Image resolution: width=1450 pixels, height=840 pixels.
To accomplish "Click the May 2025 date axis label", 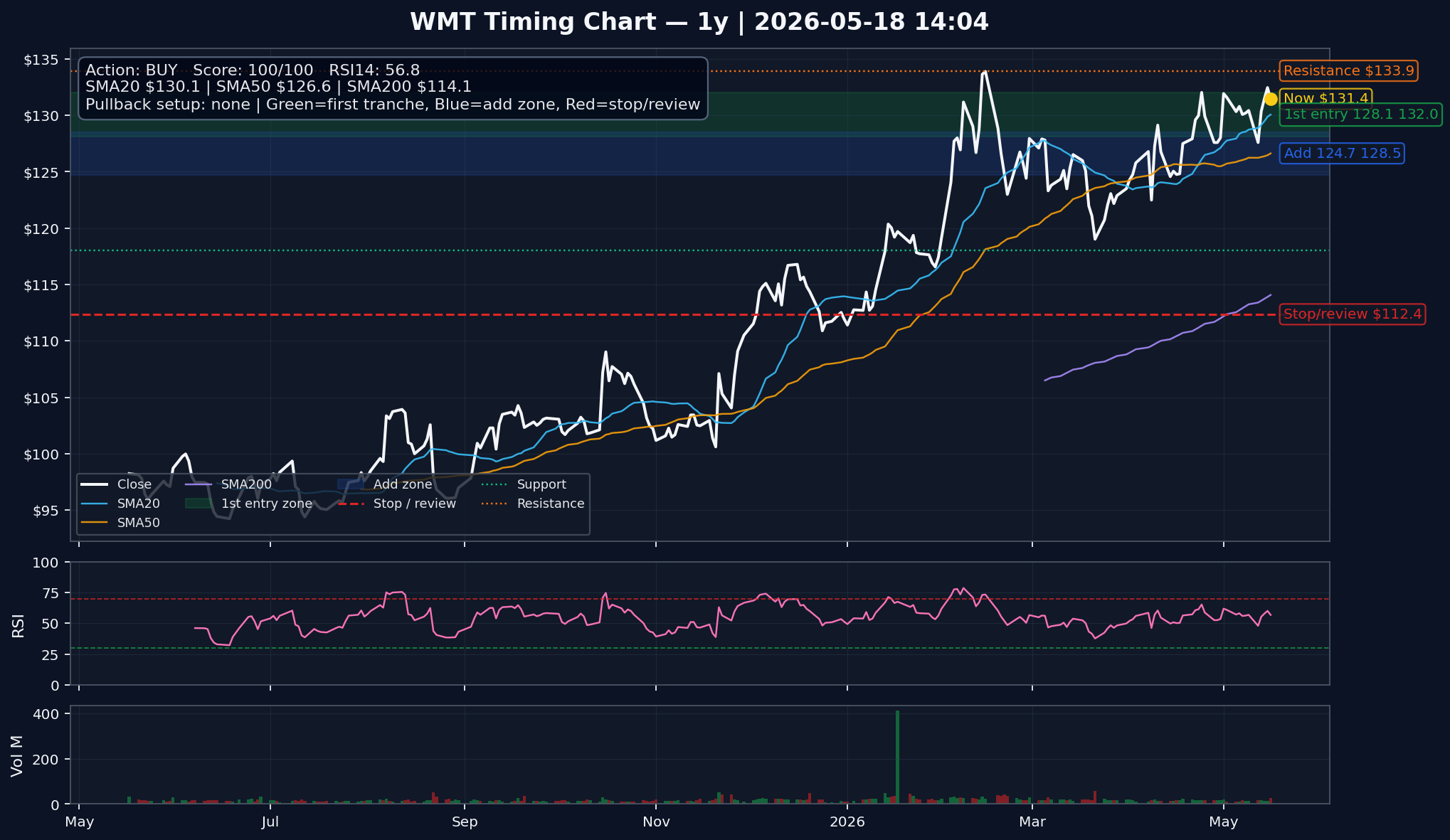I will coord(79,822).
